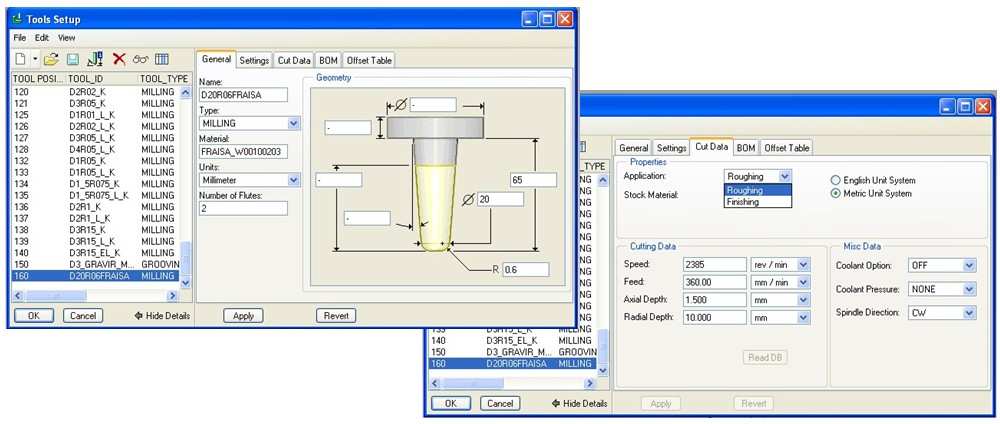Image resolution: width=1000 pixels, height=424 pixels.
Task: Open the Coolant Pressure dropdown
Action: 969,289
